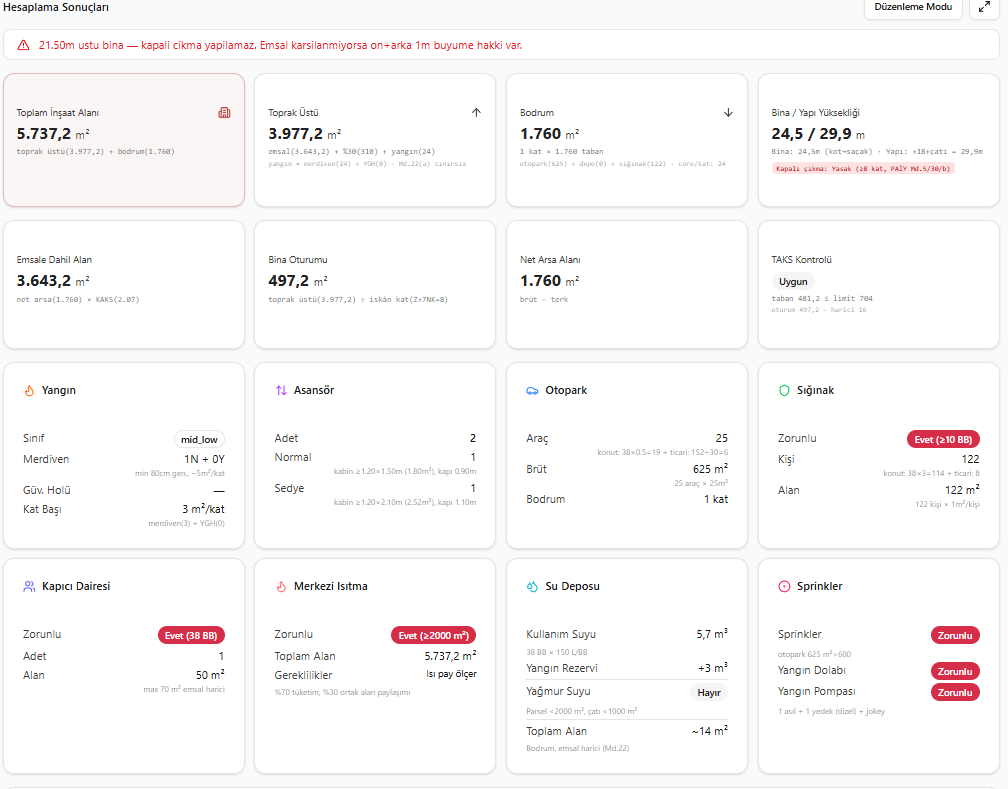Click the Net Arsa Alanı card title
1008x789 pixels.
[550, 260]
